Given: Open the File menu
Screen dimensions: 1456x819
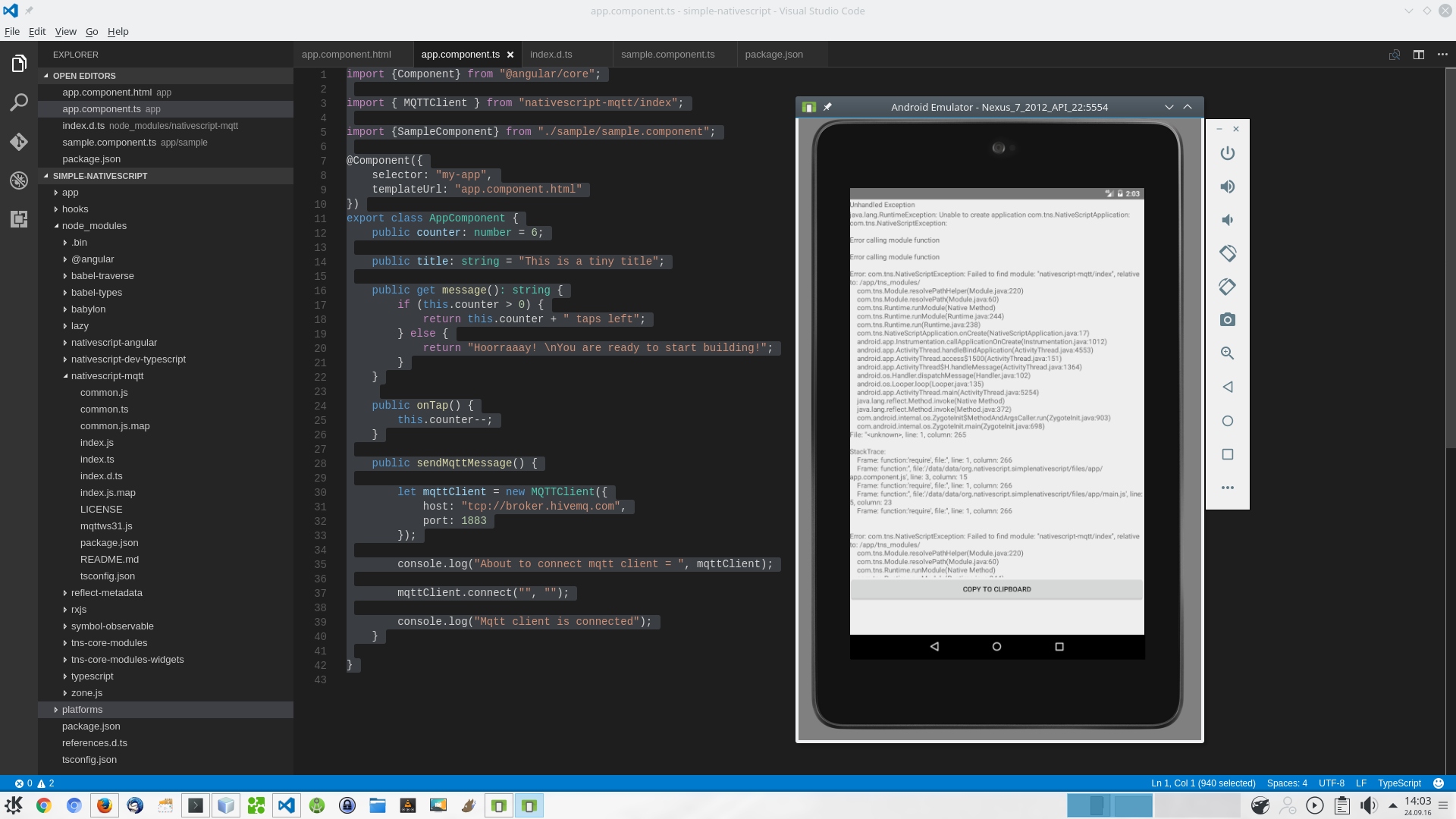Looking at the screenshot, I should (x=12, y=31).
